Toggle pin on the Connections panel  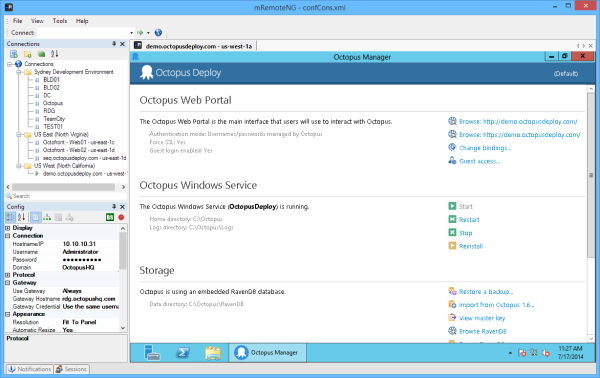coord(114,44)
